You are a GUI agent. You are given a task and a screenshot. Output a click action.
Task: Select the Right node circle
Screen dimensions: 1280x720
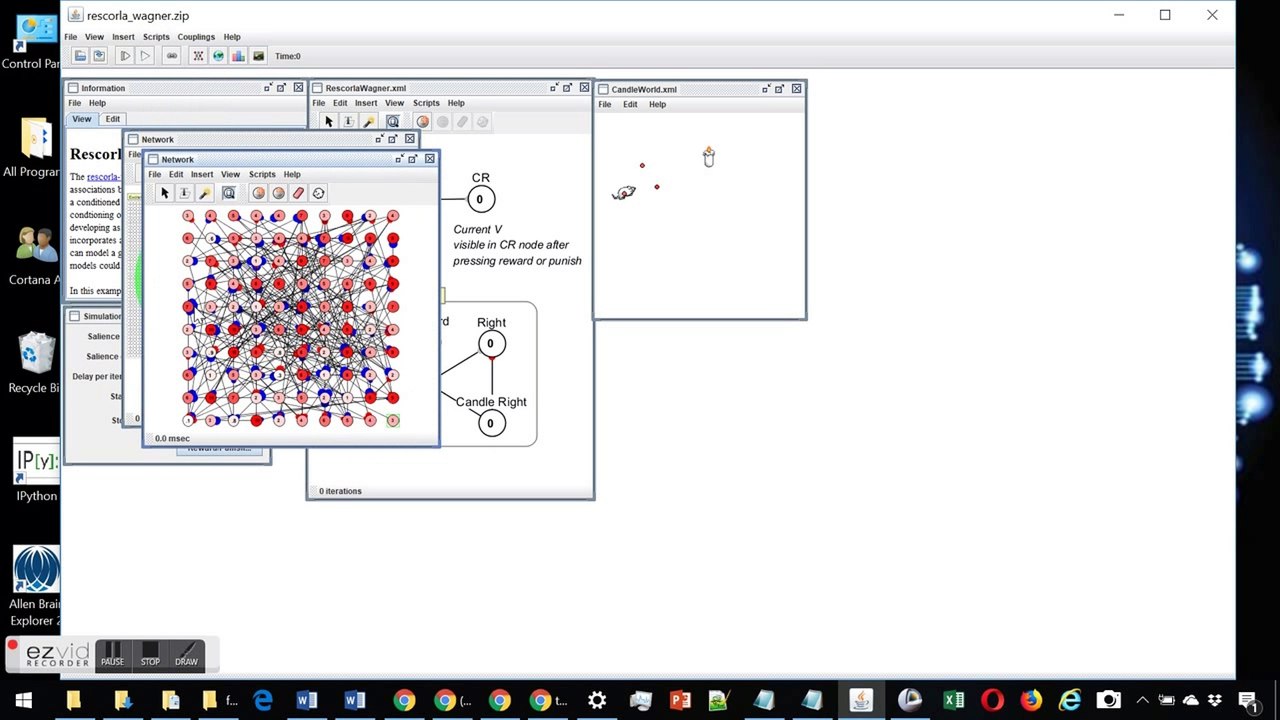[491, 344]
